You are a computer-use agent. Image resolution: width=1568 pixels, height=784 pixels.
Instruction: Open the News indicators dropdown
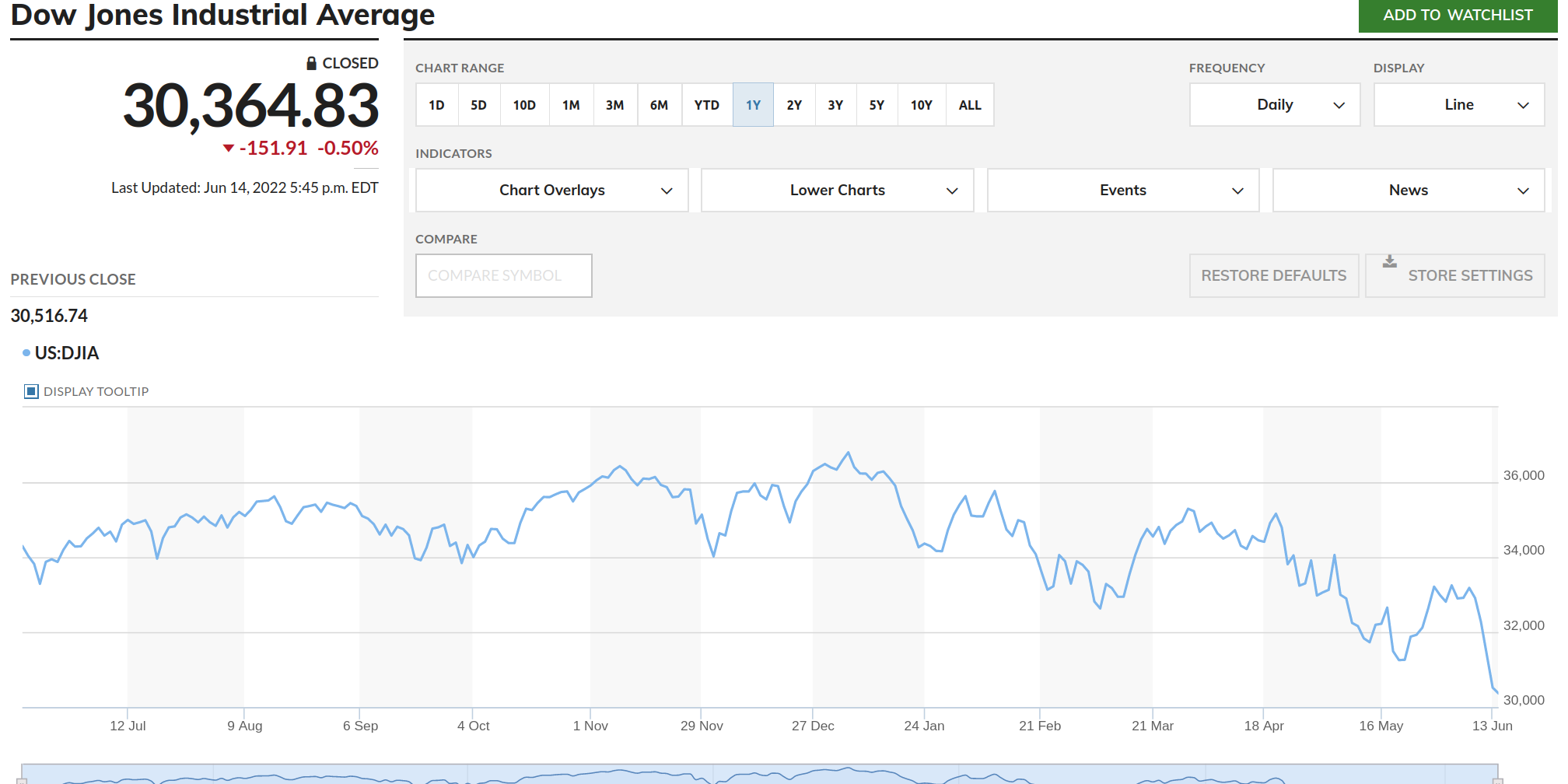1409,191
